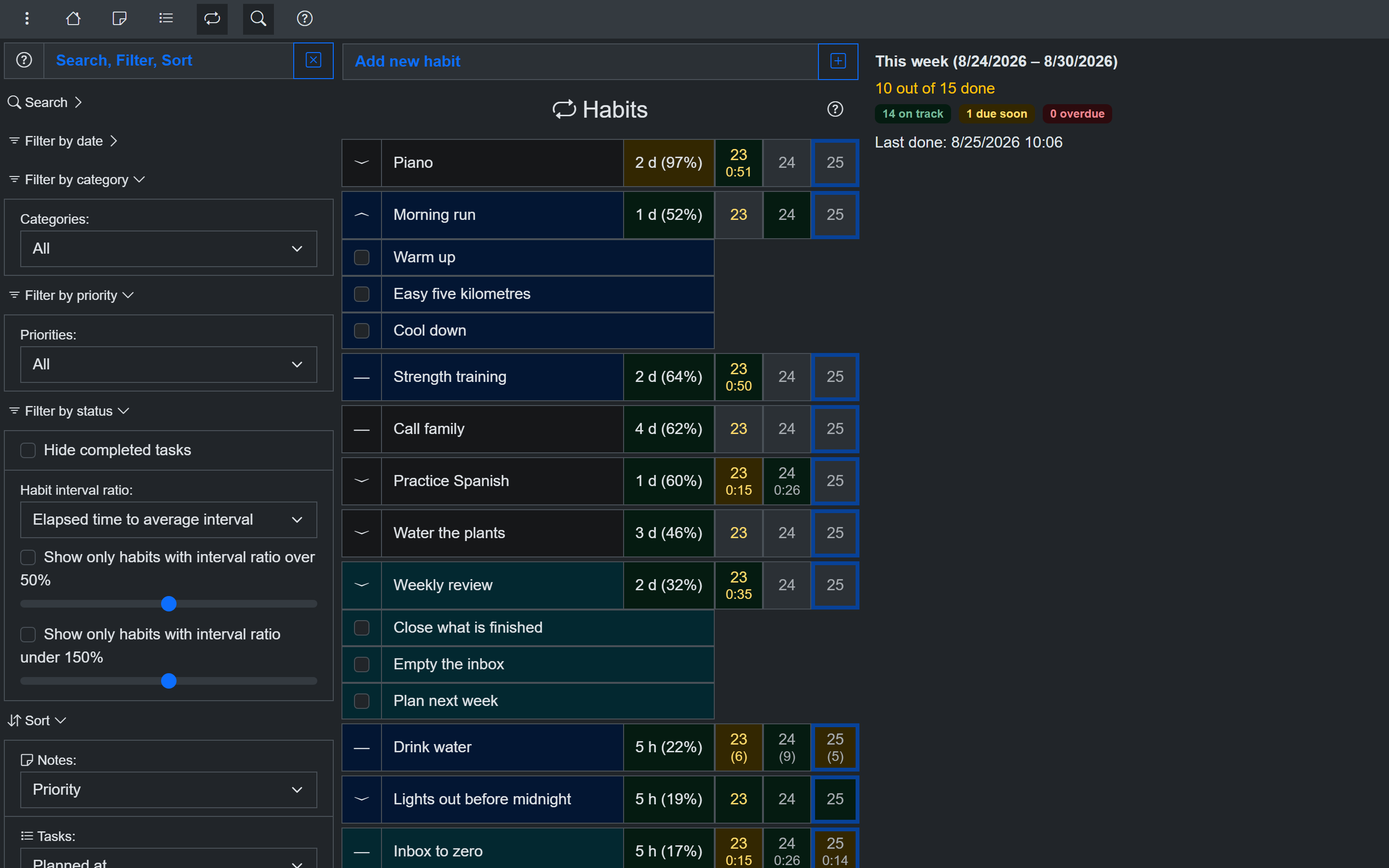
Task: Click Weekly review 2 d (32%) interval
Action: pyautogui.click(x=668, y=585)
